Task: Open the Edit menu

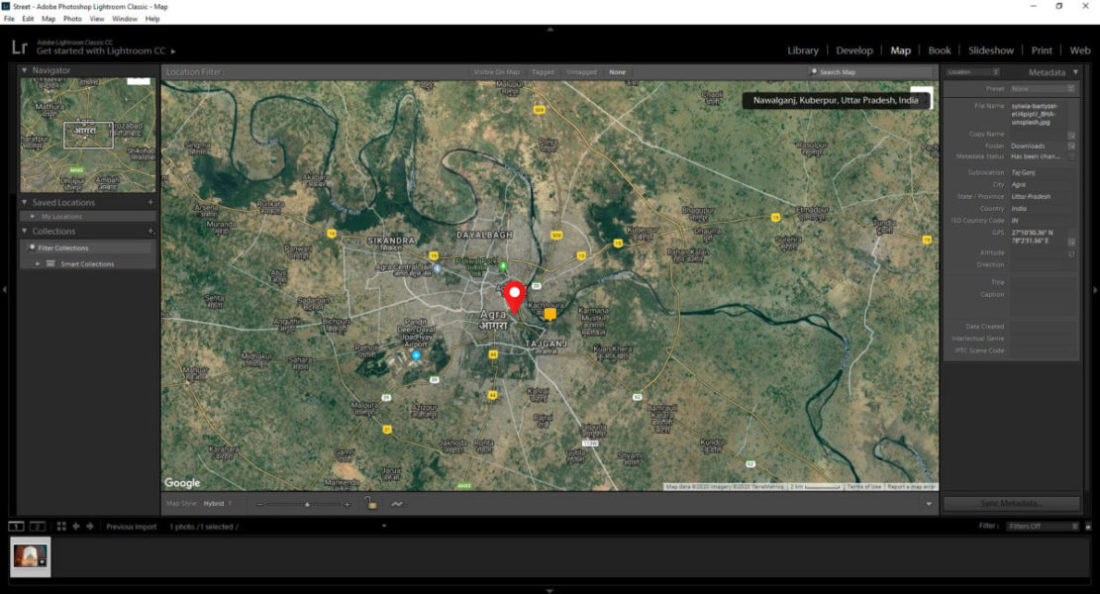Action: pyautogui.click(x=28, y=19)
